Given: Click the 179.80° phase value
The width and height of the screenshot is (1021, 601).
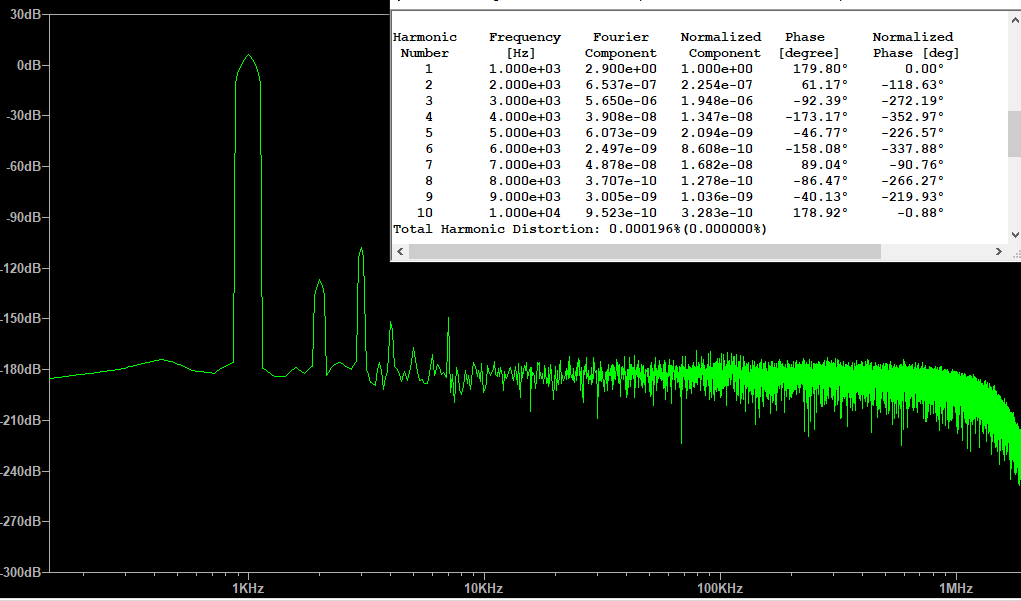Looking at the screenshot, I should click(820, 69).
